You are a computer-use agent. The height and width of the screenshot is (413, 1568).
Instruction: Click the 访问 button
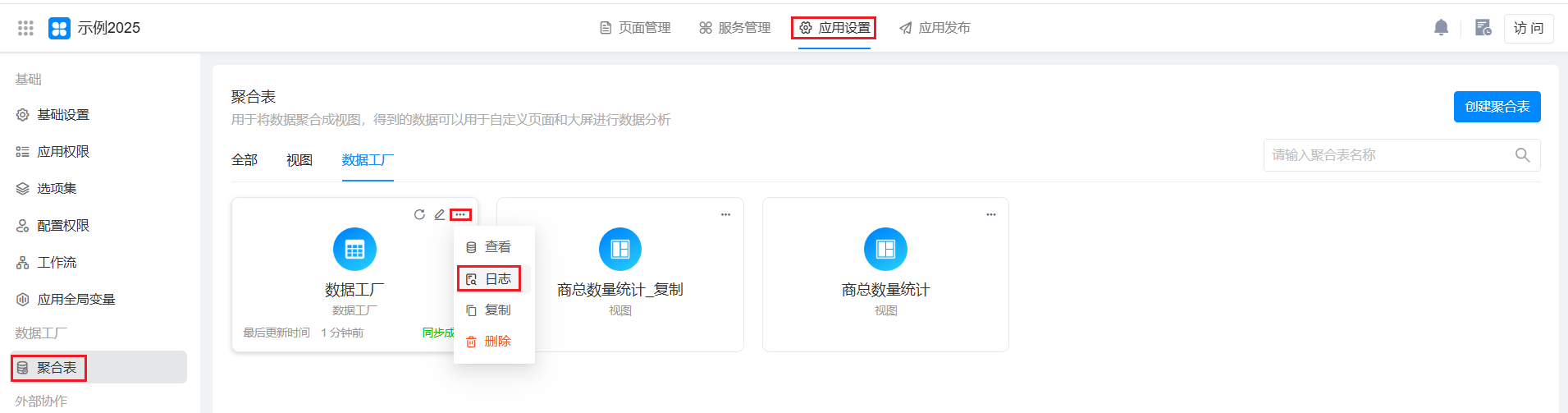tap(1528, 28)
